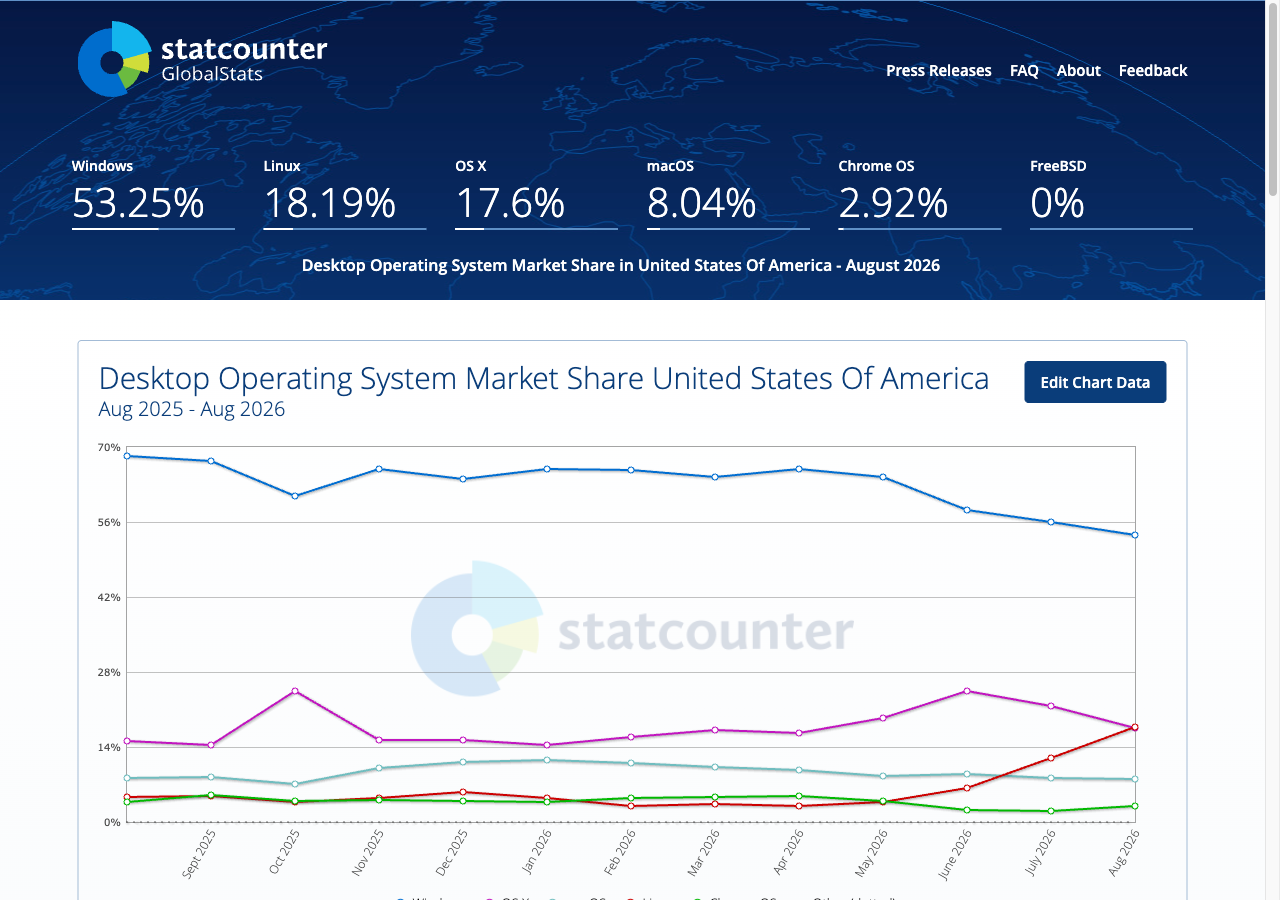The image size is (1280, 900).
Task: Select the Linux 18.19% stat
Action: (x=345, y=193)
